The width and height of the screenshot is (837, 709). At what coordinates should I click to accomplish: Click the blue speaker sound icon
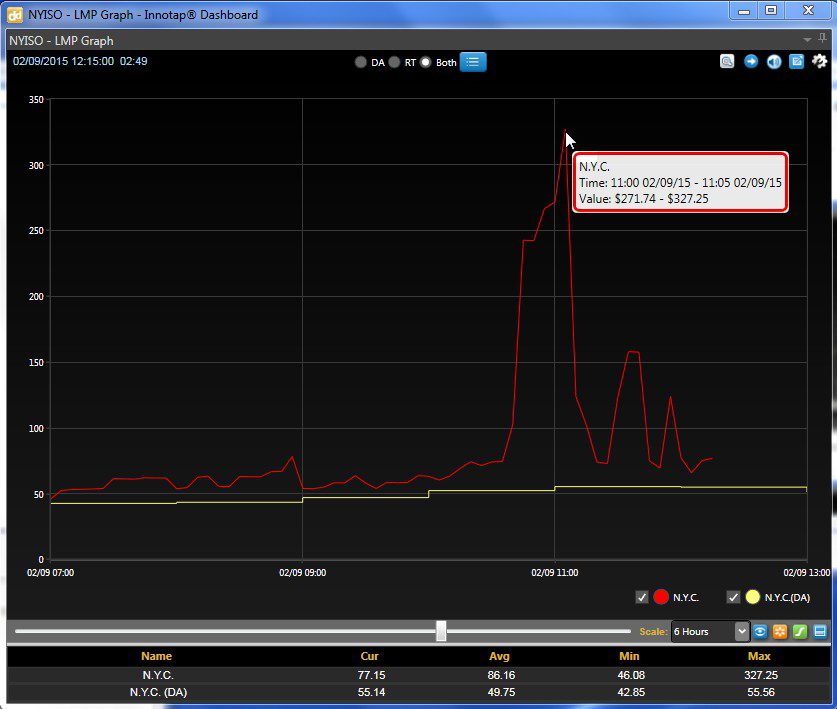tap(773, 61)
